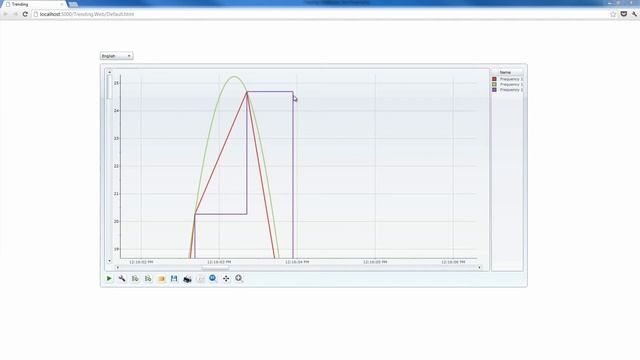Save the trend using floppy disk icon
This screenshot has height=360, width=640.
coord(174,278)
